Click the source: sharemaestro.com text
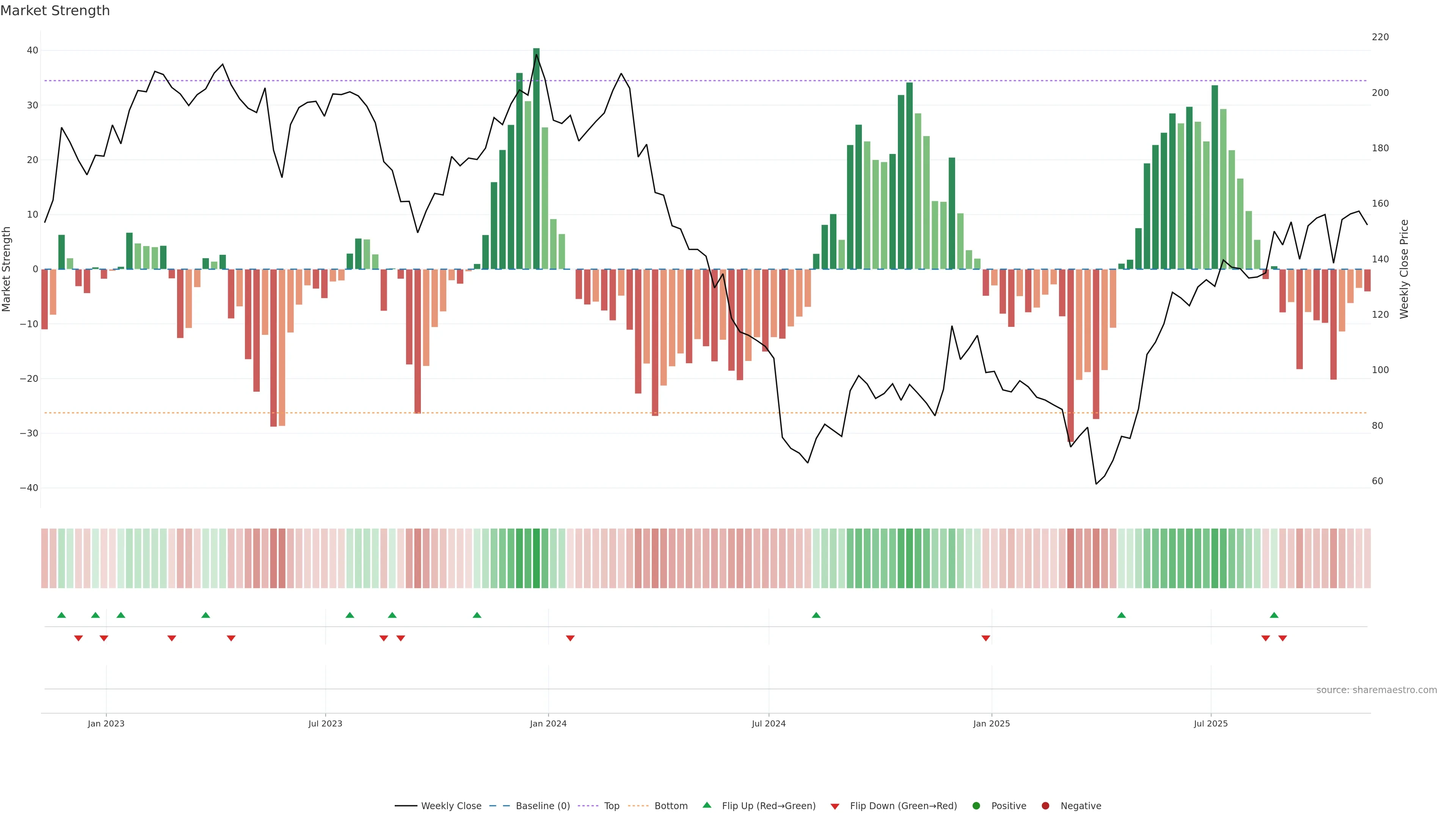This screenshot has height=819, width=1456. pos(1376,690)
